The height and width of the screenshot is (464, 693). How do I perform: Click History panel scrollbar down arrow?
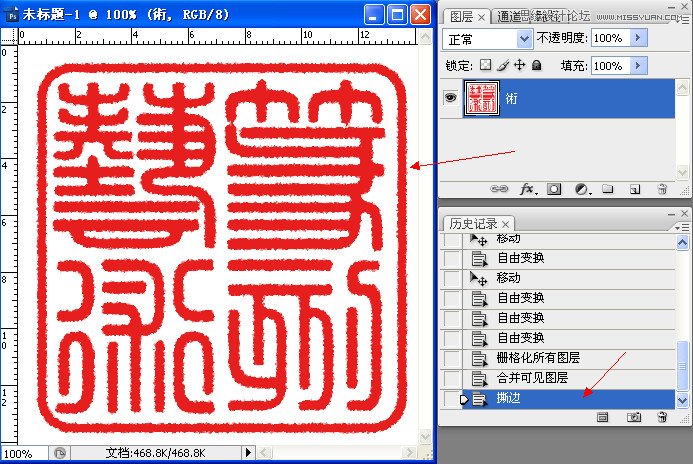682,401
